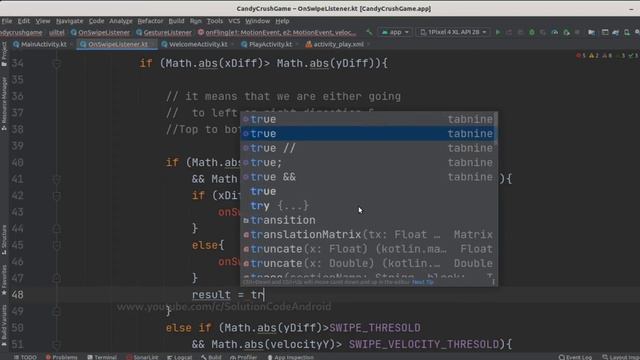The width and height of the screenshot is (640, 360).
Task: Open the Event Log panel
Action: pos(575,357)
